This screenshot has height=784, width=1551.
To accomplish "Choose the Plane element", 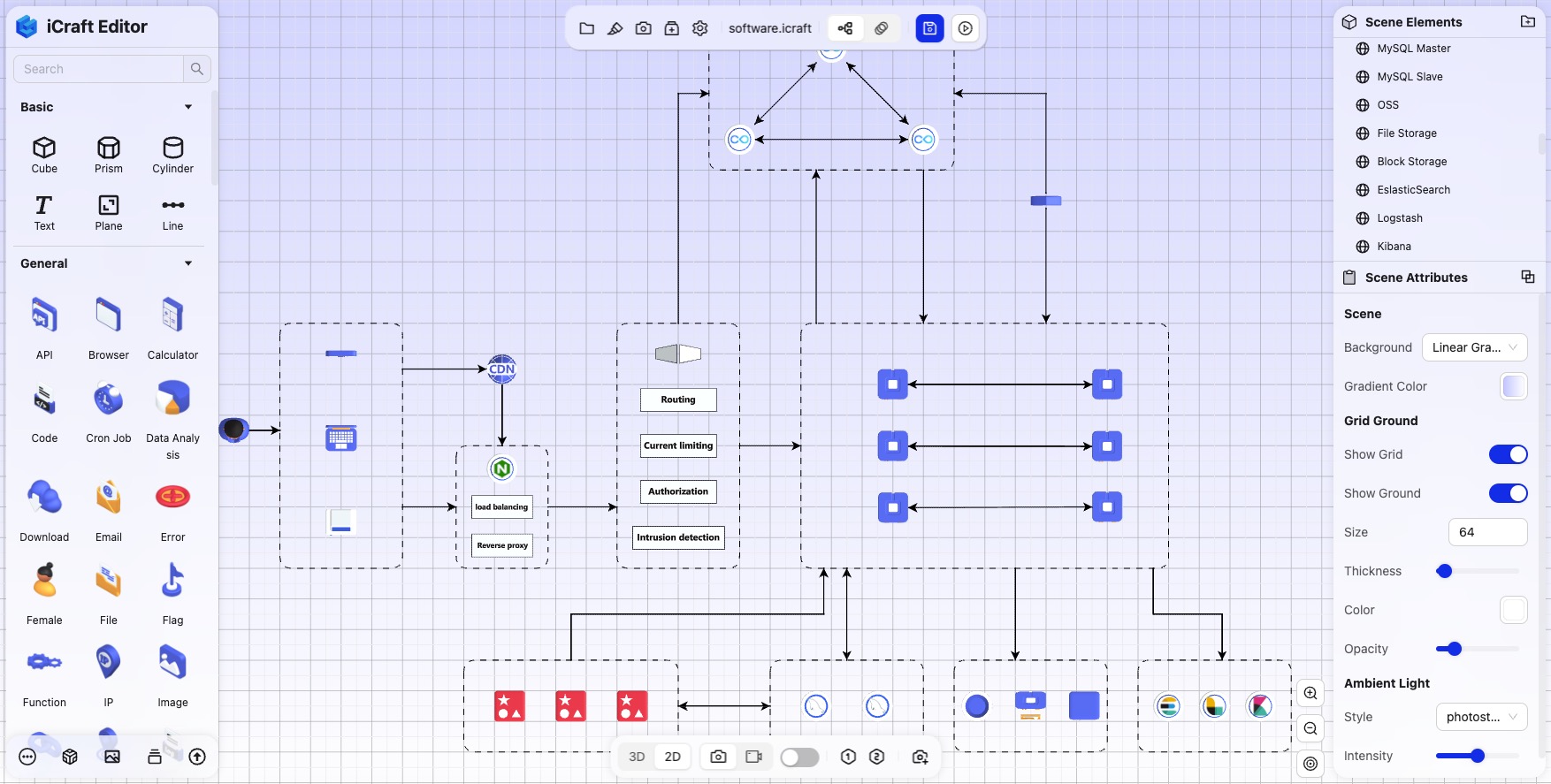I will (x=109, y=212).
